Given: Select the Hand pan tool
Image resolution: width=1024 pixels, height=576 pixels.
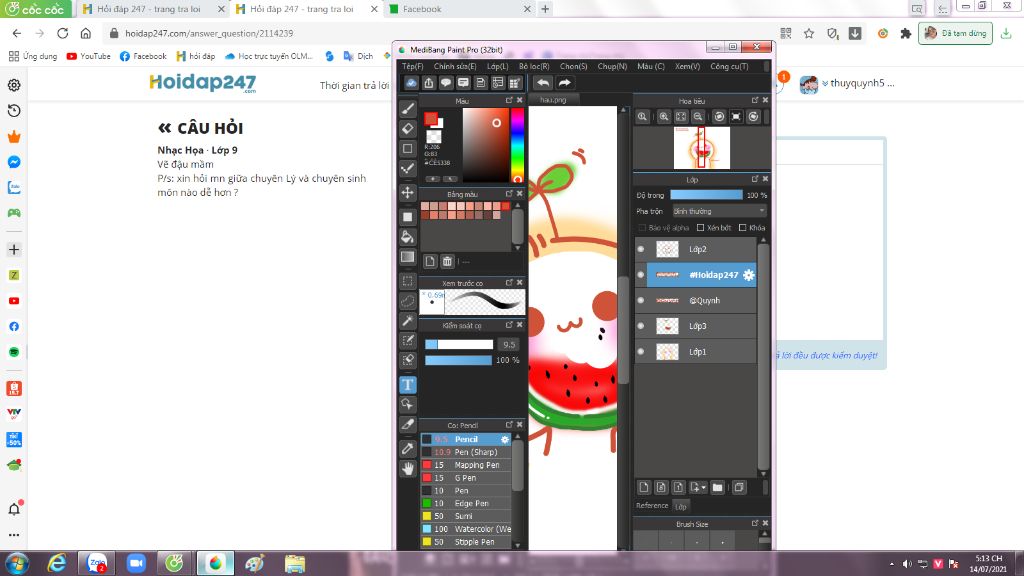Looking at the screenshot, I should (408, 468).
